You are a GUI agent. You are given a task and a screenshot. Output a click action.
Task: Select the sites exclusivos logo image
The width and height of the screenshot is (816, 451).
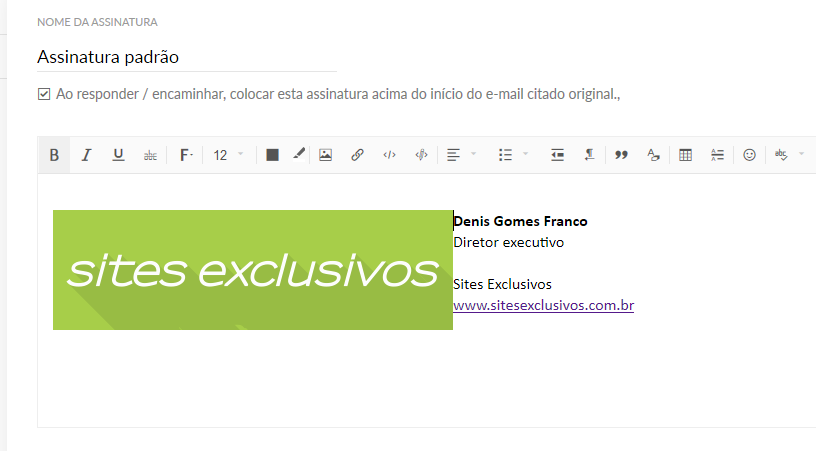pos(253,270)
